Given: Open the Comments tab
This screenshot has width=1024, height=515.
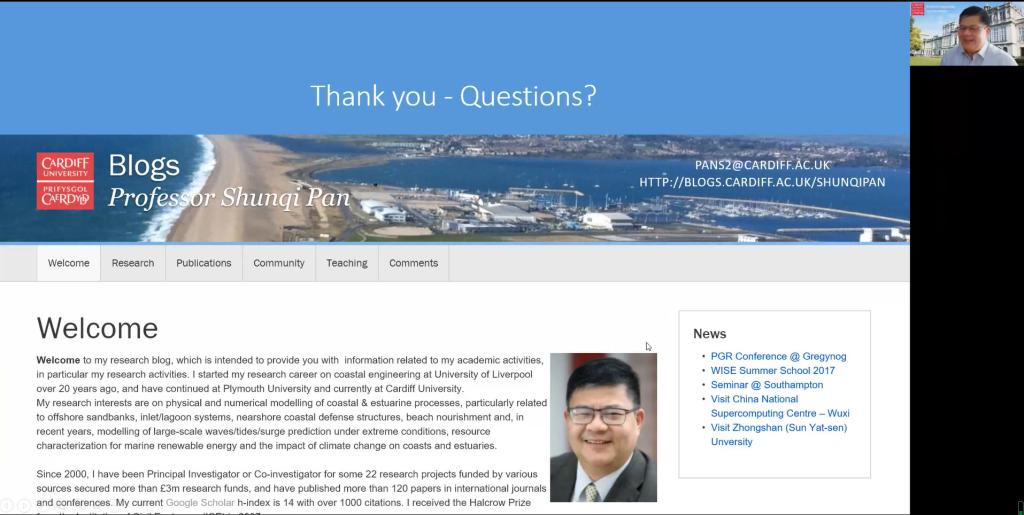Looking at the screenshot, I should click(414, 263).
